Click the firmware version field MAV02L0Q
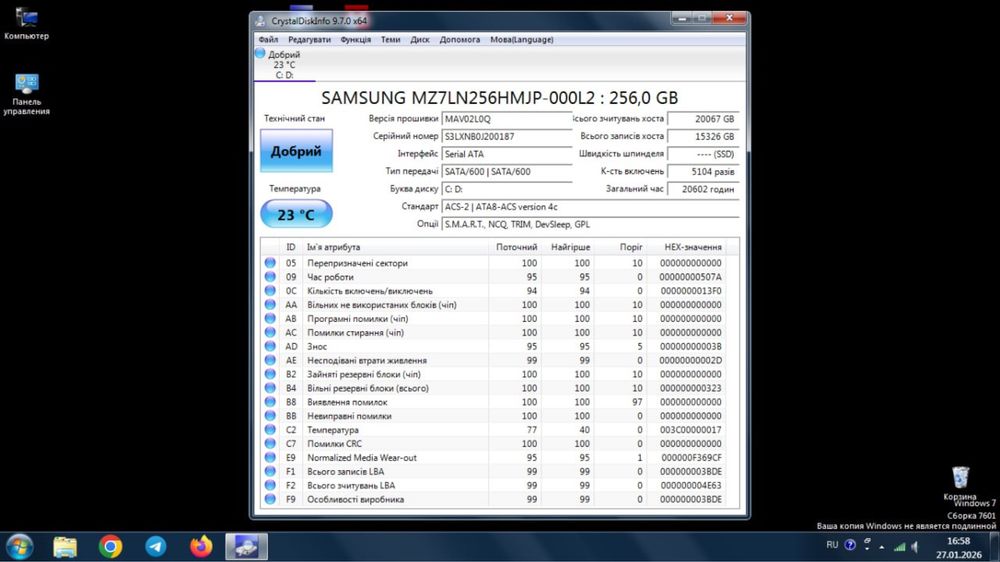This screenshot has width=1000, height=562. tap(507, 119)
